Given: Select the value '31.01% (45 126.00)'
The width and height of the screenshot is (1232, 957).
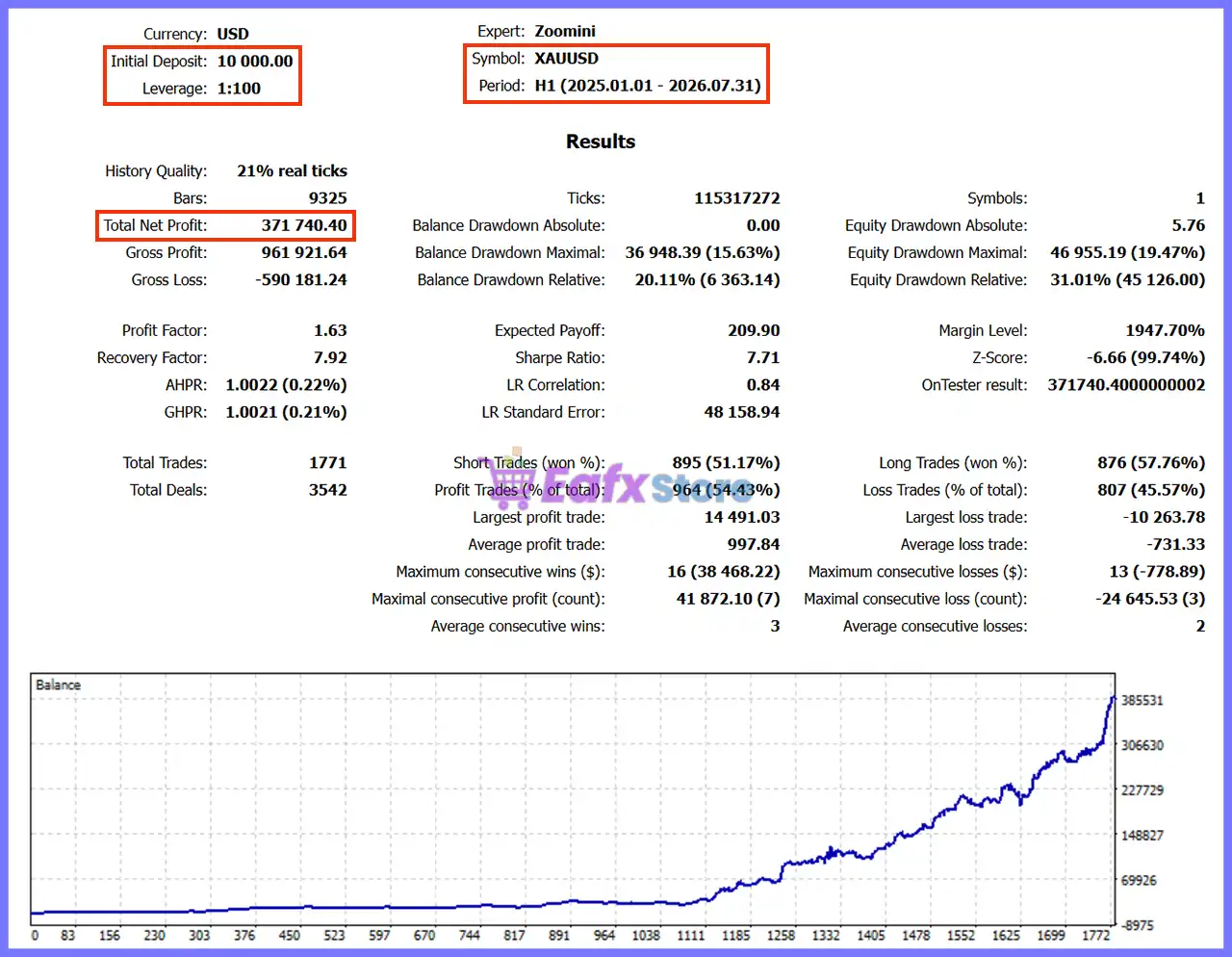Looking at the screenshot, I should [x=1128, y=279].
